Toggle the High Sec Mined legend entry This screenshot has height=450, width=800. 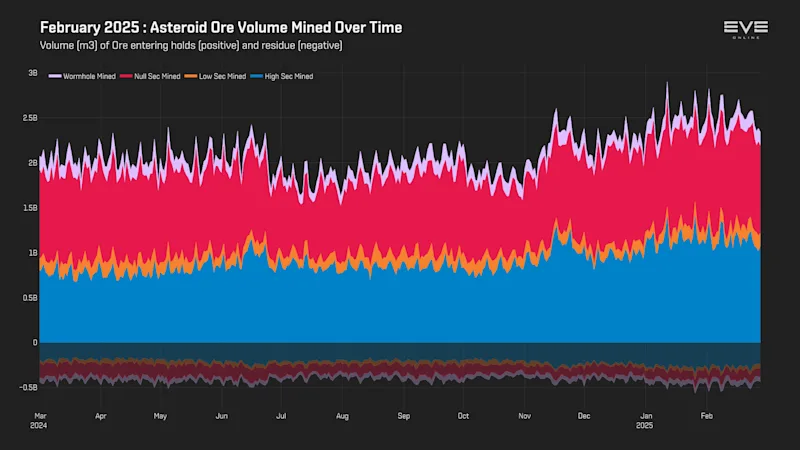point(282,76)
